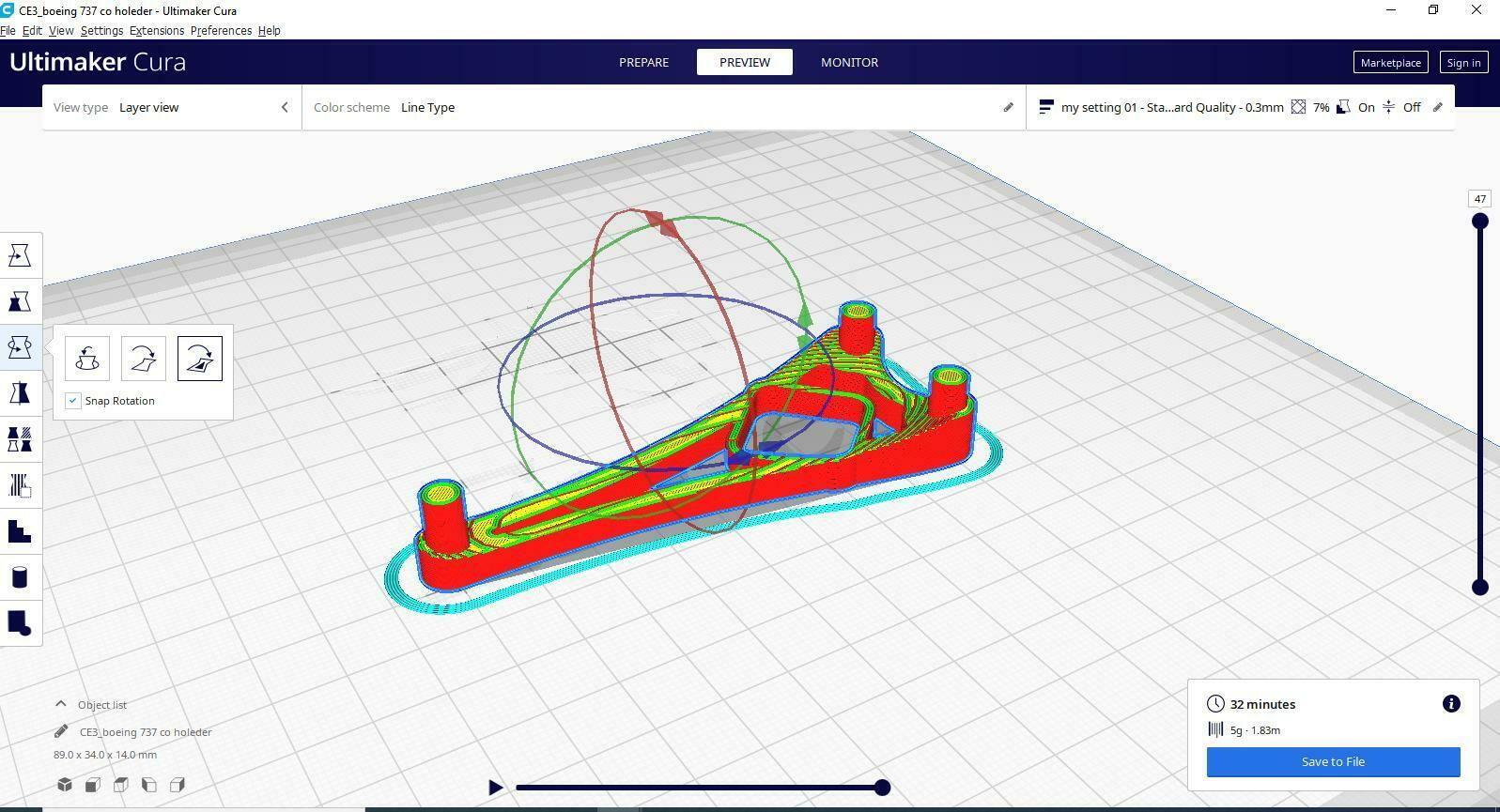Click the filament usage icon
1500x812 pixels.
click(1215, 729)
